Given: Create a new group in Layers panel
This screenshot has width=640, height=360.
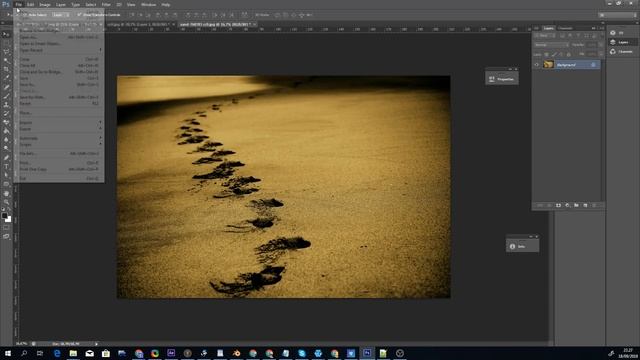Looking at the screenshot, I should click(x=576, y=205).
